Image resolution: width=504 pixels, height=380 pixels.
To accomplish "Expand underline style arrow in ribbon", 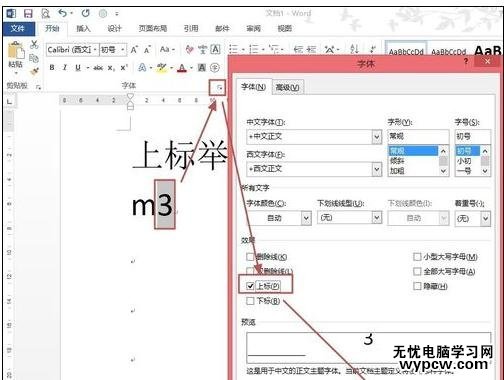I will point(88,68).
